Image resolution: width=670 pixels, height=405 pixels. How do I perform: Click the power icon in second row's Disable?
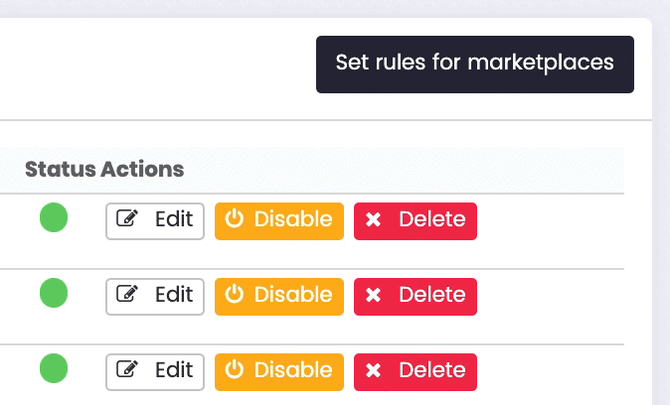234,295
